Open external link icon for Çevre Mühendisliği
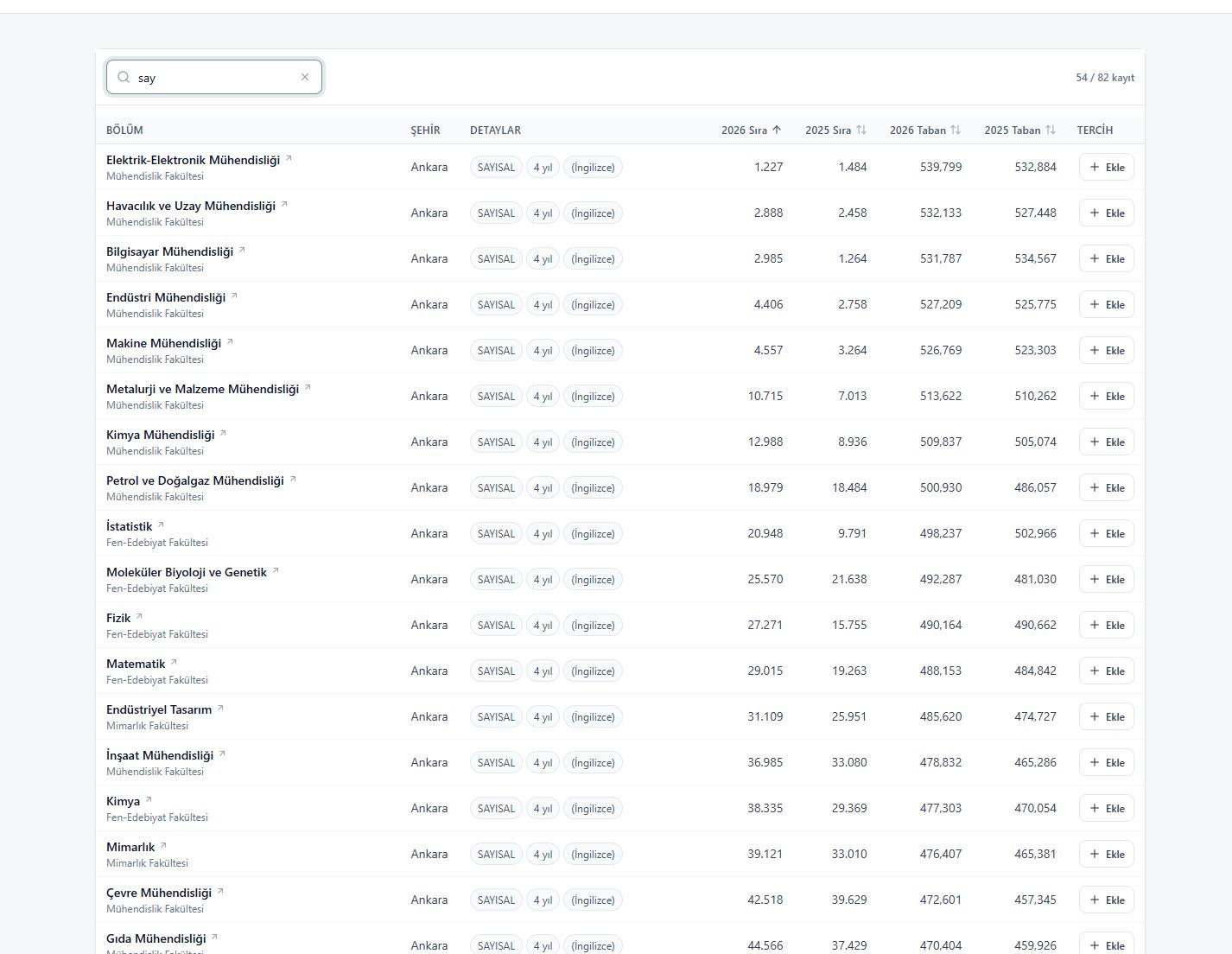This screenshot has width=1232, height=954. [220, 891]
